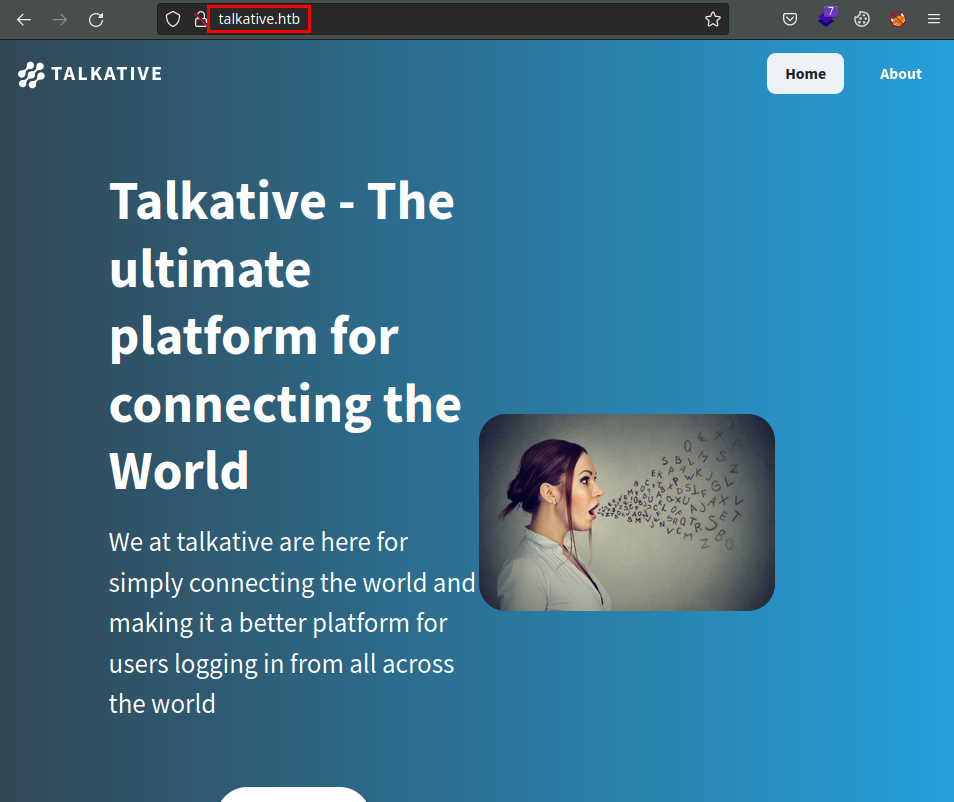Open the Save to Pocket icon
This screenshot has height=802, width=954.
(790, 19)
